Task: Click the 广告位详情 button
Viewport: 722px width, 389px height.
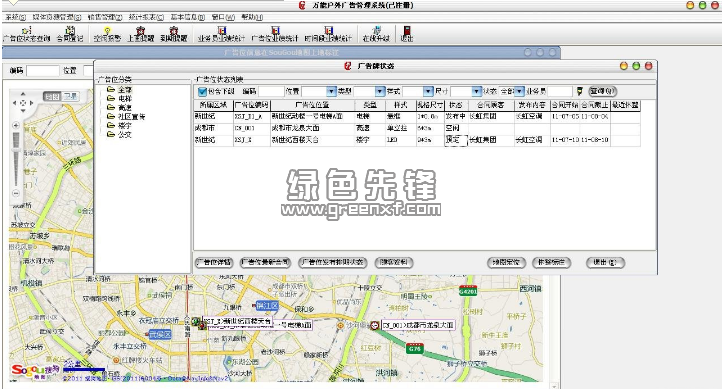Action: click(214, 262)
